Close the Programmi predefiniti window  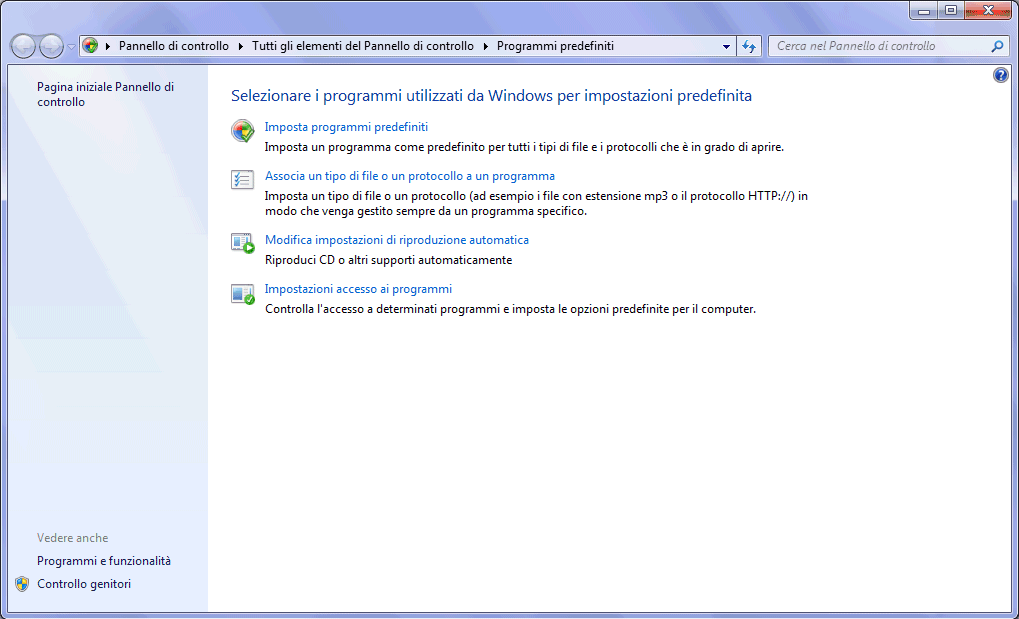(x=988, y=11)
